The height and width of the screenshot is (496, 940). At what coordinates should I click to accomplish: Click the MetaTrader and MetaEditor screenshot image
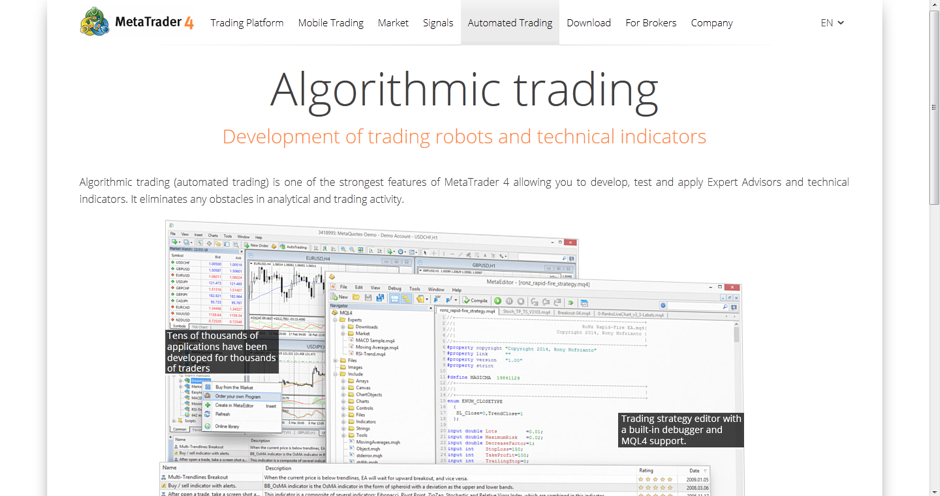point(454,358)
